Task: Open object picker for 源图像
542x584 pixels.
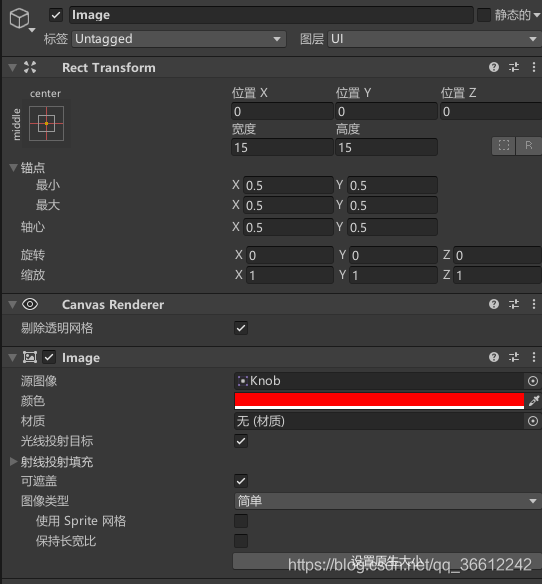Action: coord(533,381)
